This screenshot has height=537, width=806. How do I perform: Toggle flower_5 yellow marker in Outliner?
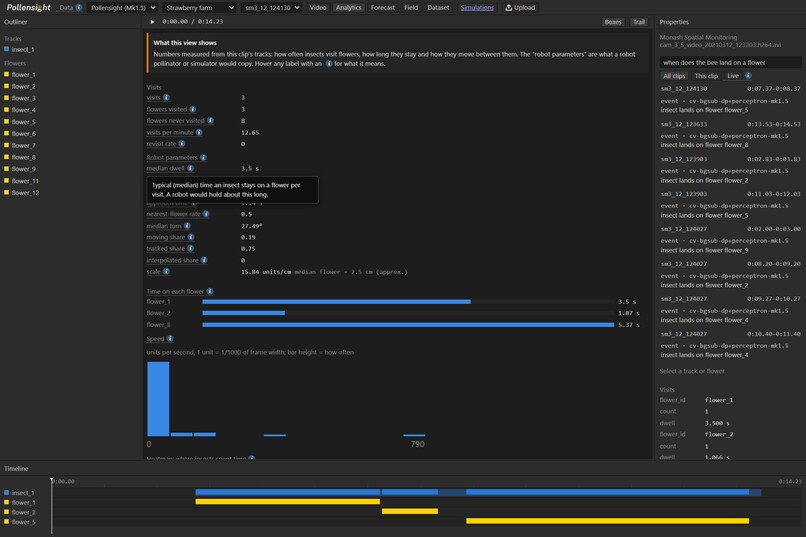[7, 122]
